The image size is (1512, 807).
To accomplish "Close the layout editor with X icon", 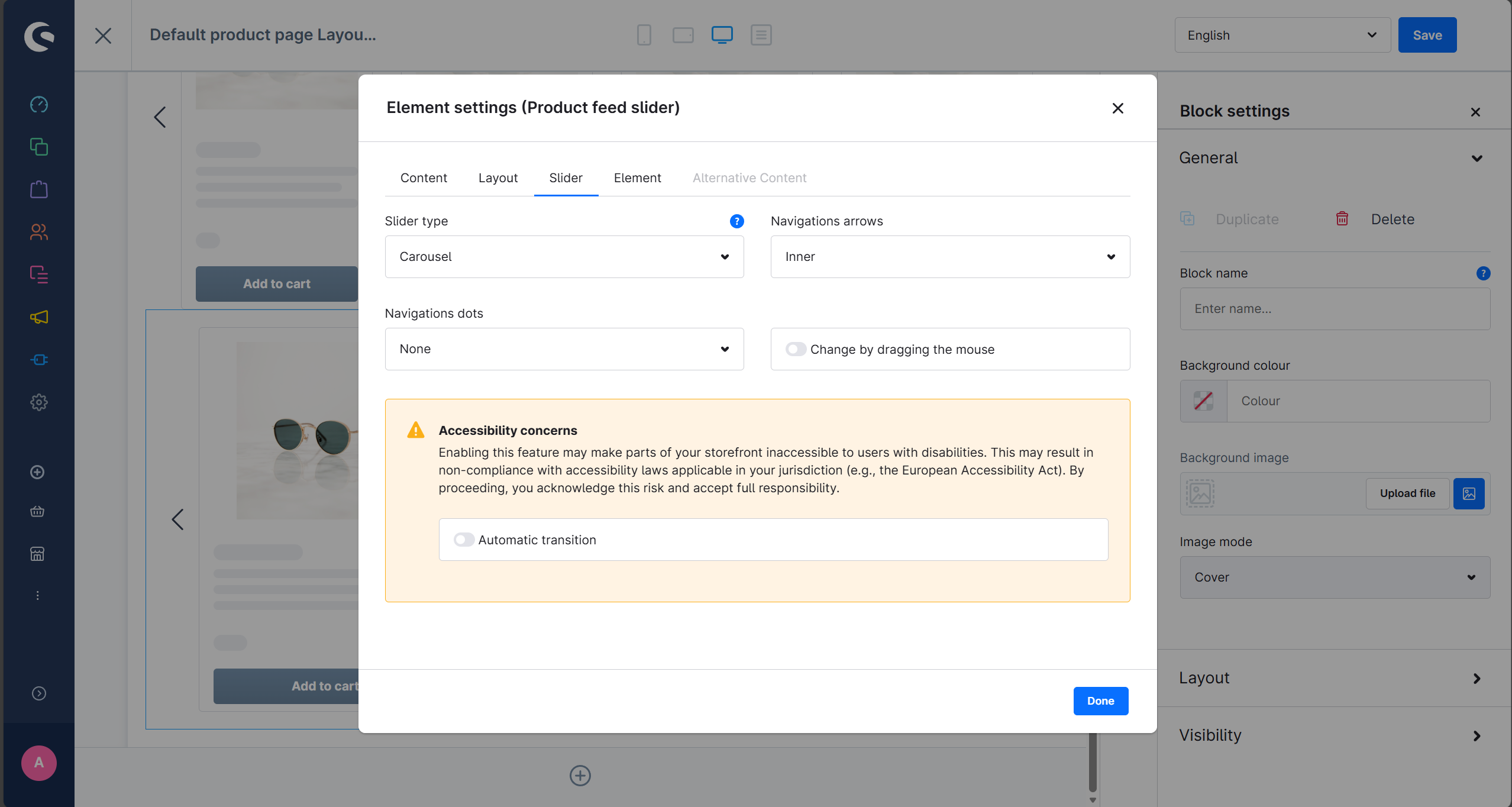I will tap(103, 35).
